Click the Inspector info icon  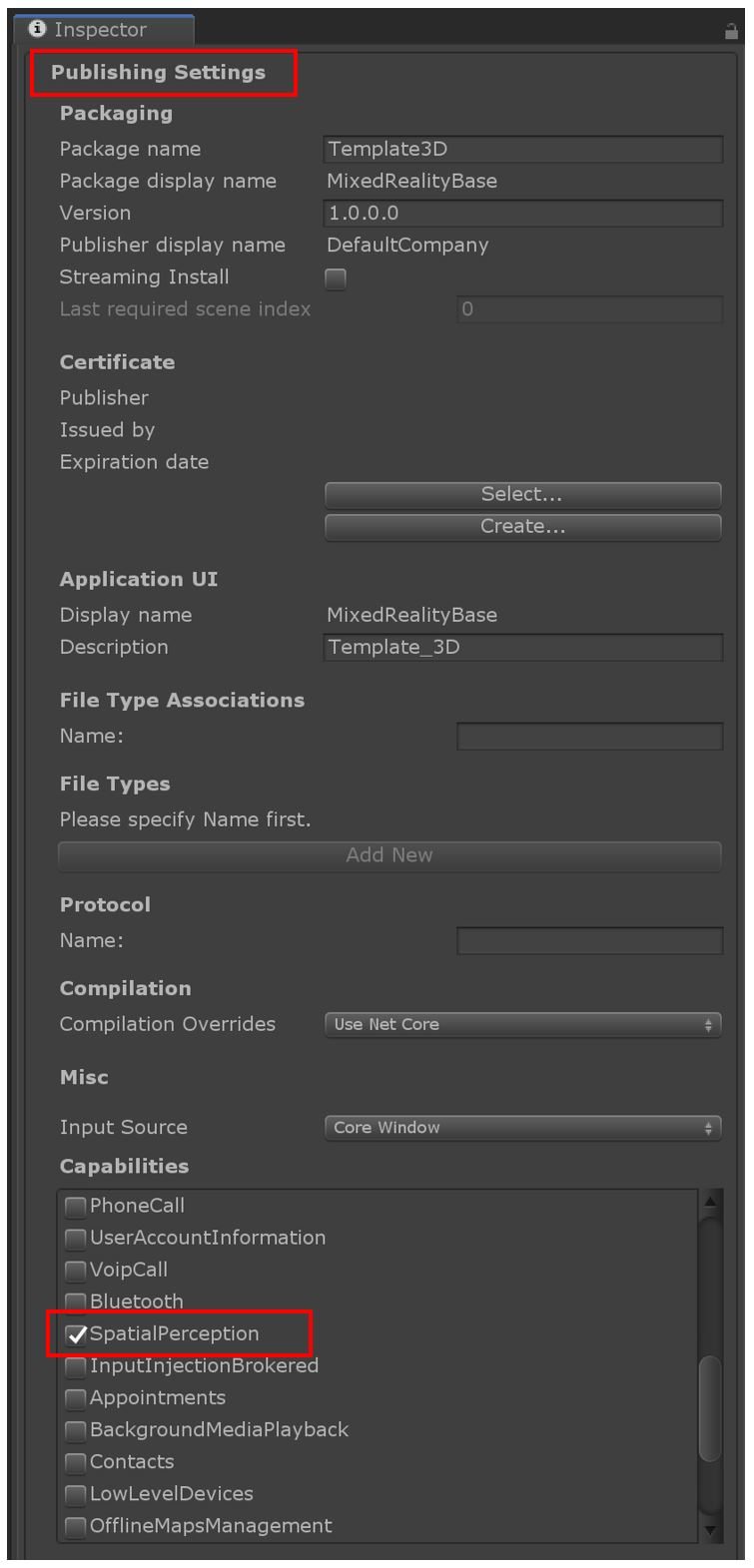(37, 29)
